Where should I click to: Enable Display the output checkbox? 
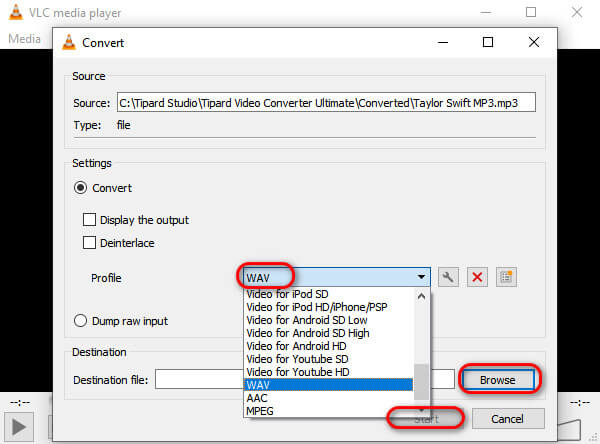91,220
